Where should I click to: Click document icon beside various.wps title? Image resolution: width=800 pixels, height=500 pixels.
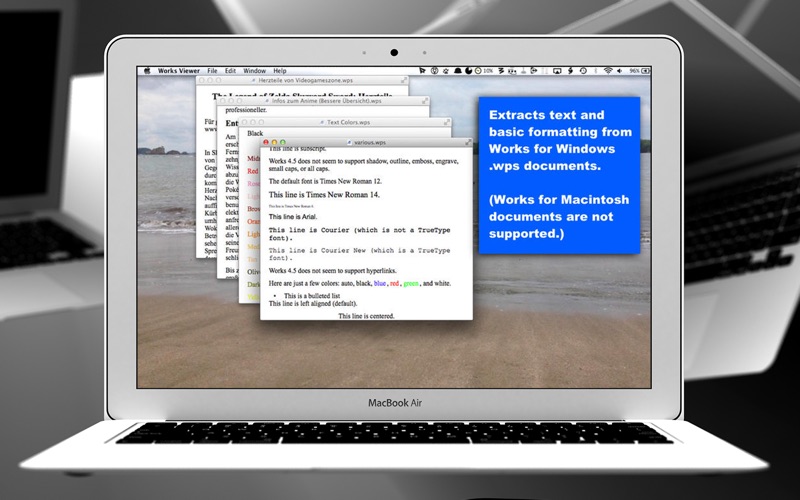[x=349, y=143]
